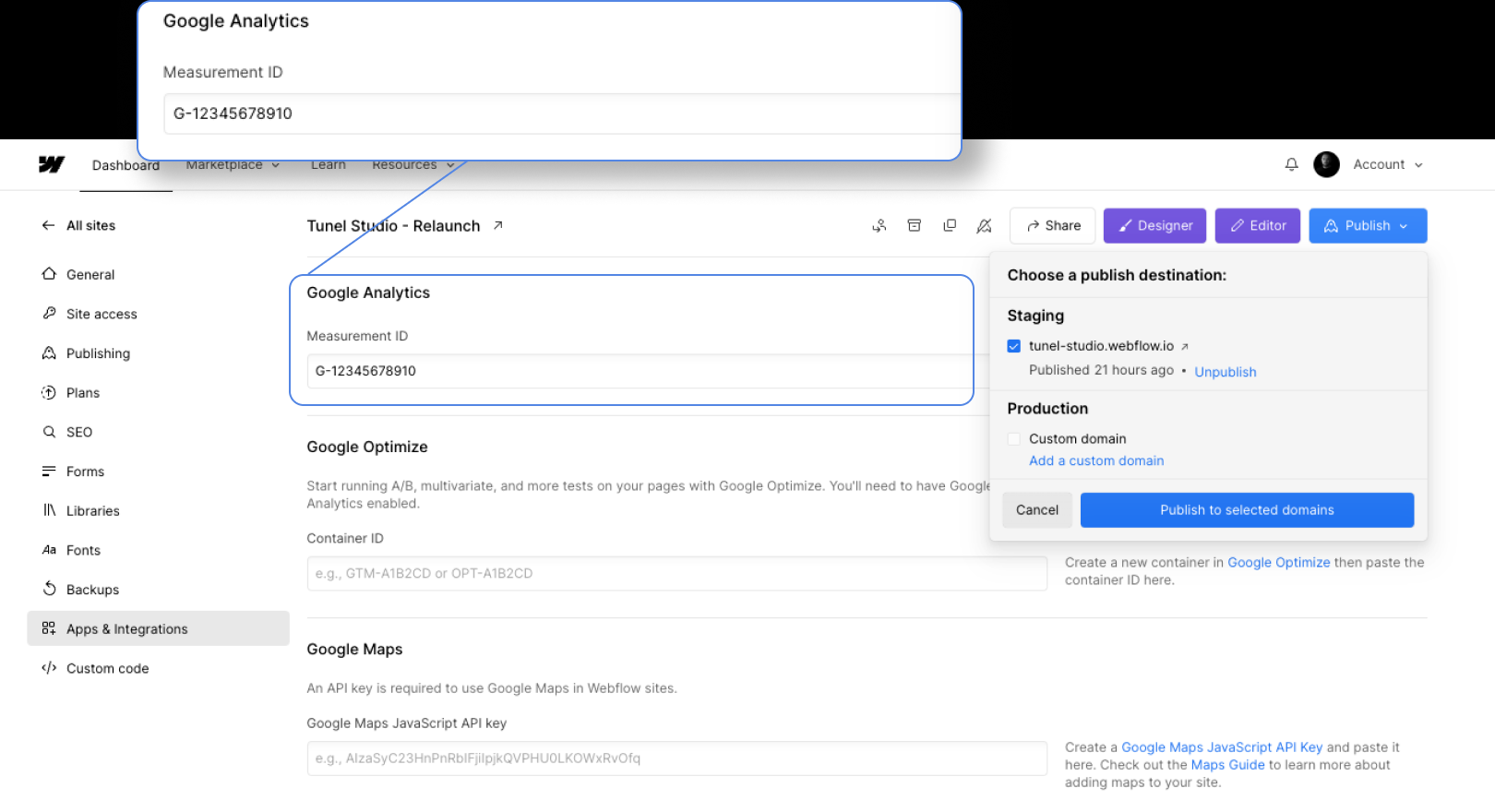
Task: Focus the Google Maps API key field
Action: 677,758
